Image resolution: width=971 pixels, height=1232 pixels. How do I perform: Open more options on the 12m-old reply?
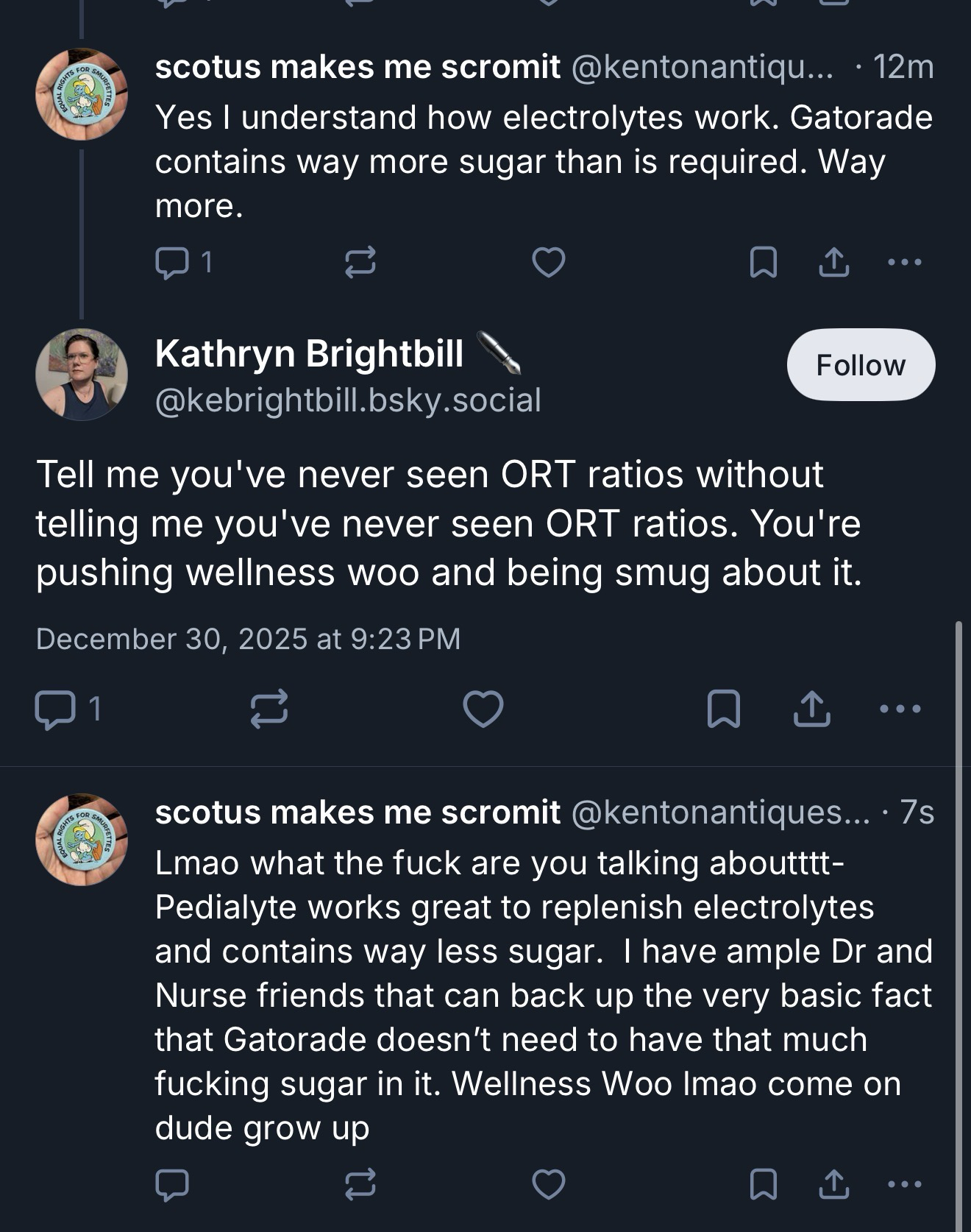[904, 262]
